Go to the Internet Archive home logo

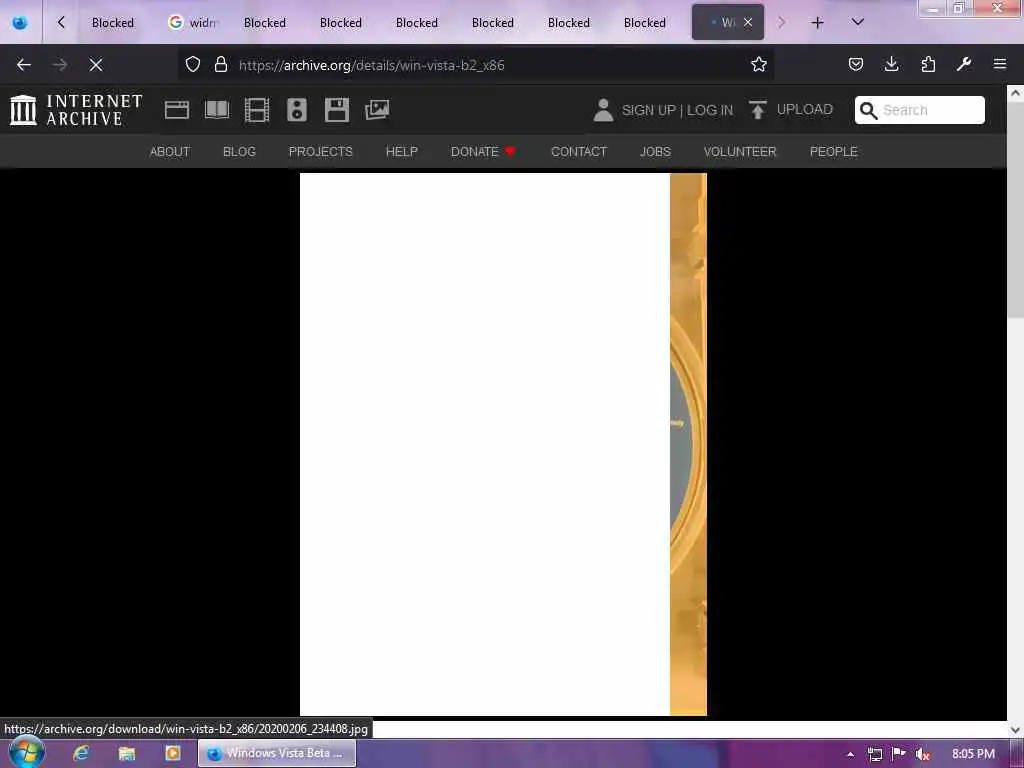pyautogui.click(x=76, y=110)
